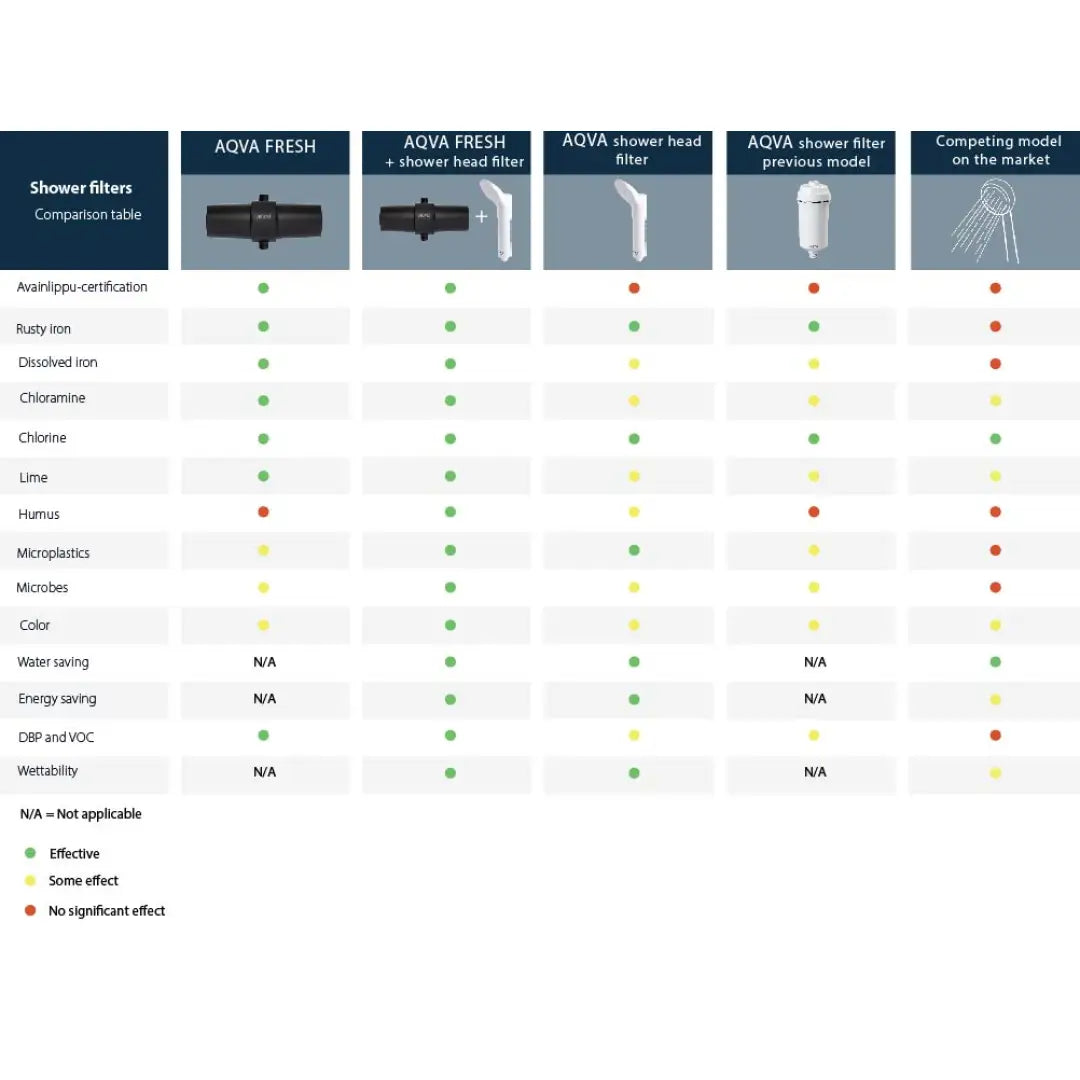The height and width of the screenshot is (1080, 1080).
Task: Open the AQVA previous model filter image
Action: click(x=815, y=221)
